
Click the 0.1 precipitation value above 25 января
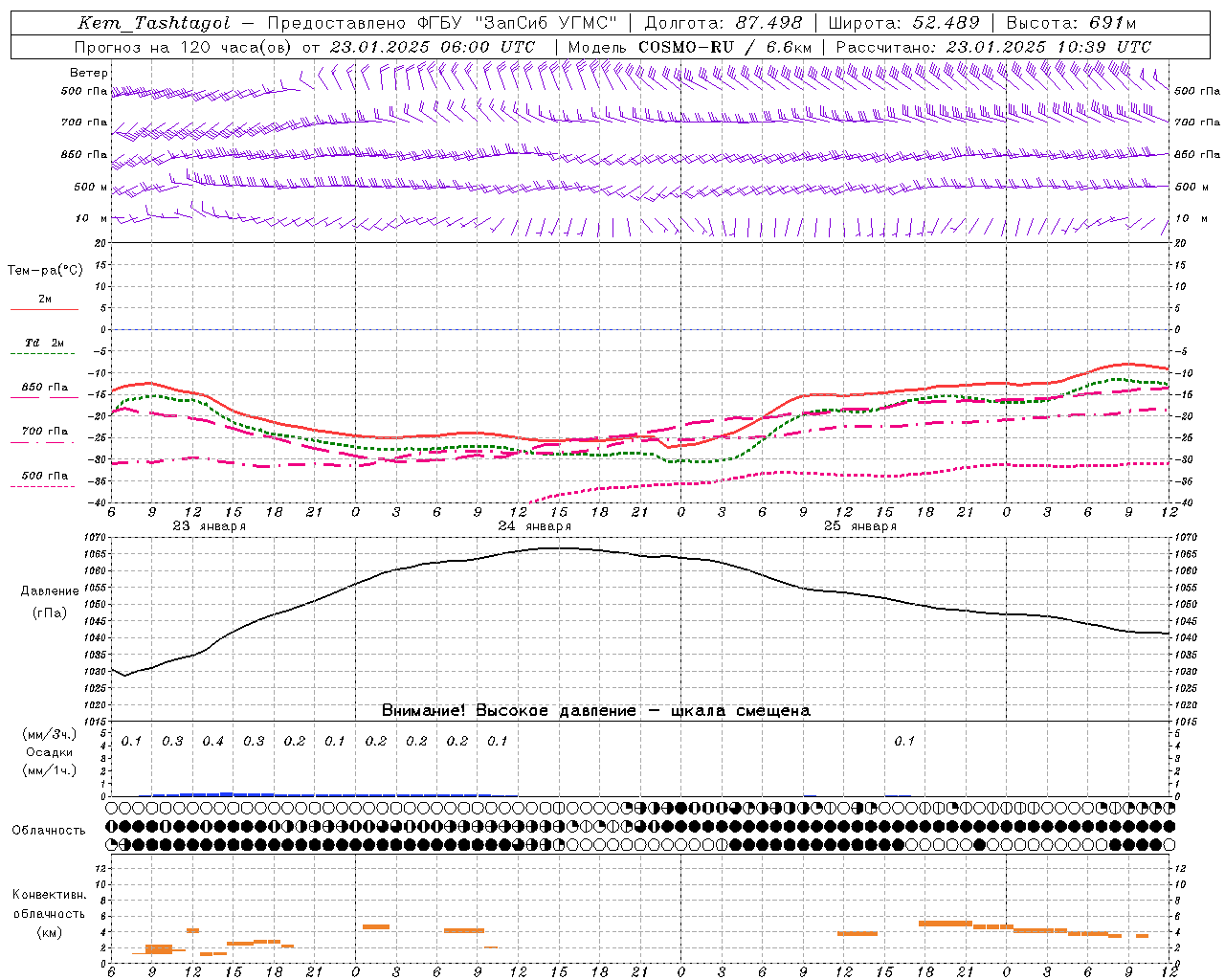904,742
